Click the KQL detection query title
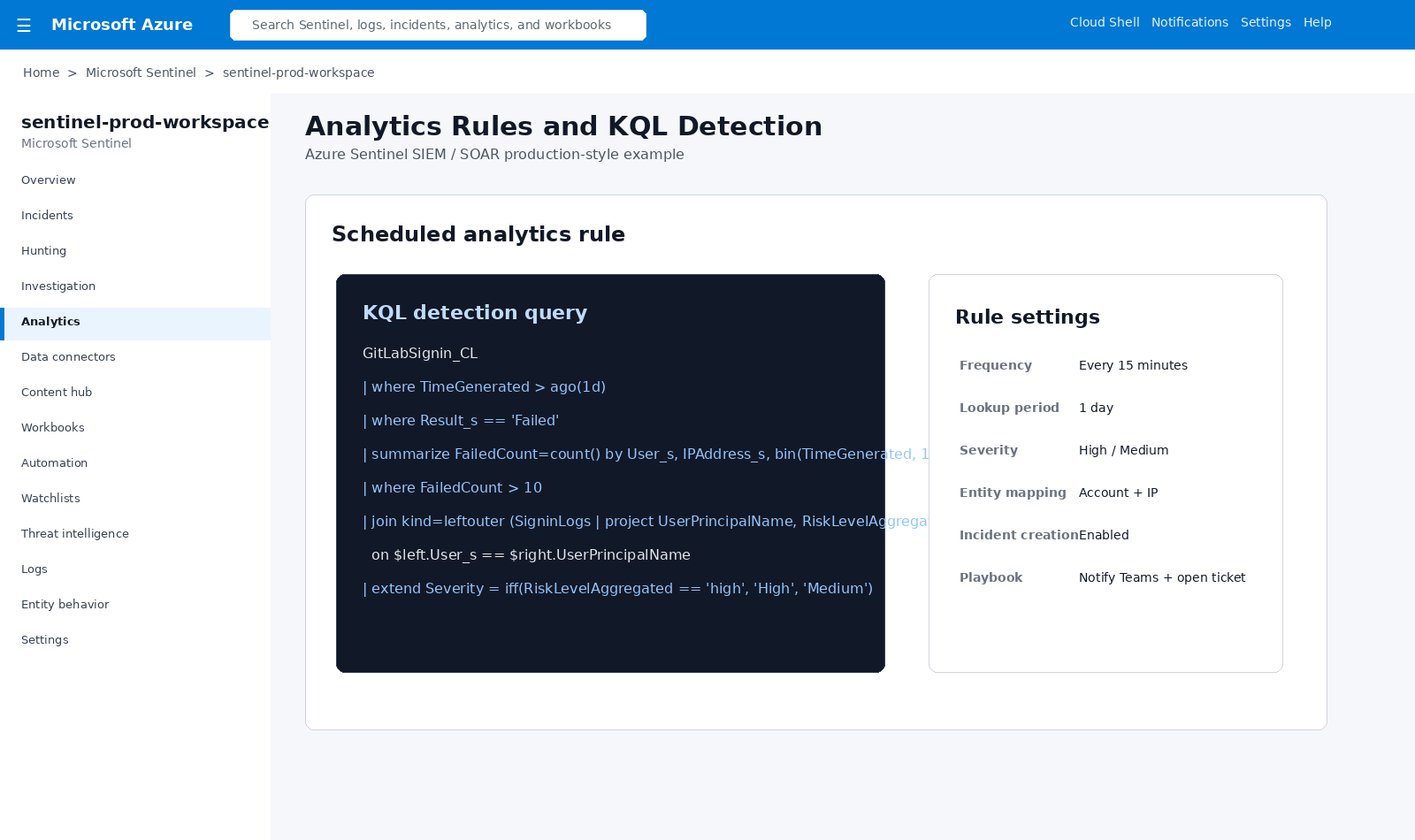The image size is (1415, 840). point(475,312)
